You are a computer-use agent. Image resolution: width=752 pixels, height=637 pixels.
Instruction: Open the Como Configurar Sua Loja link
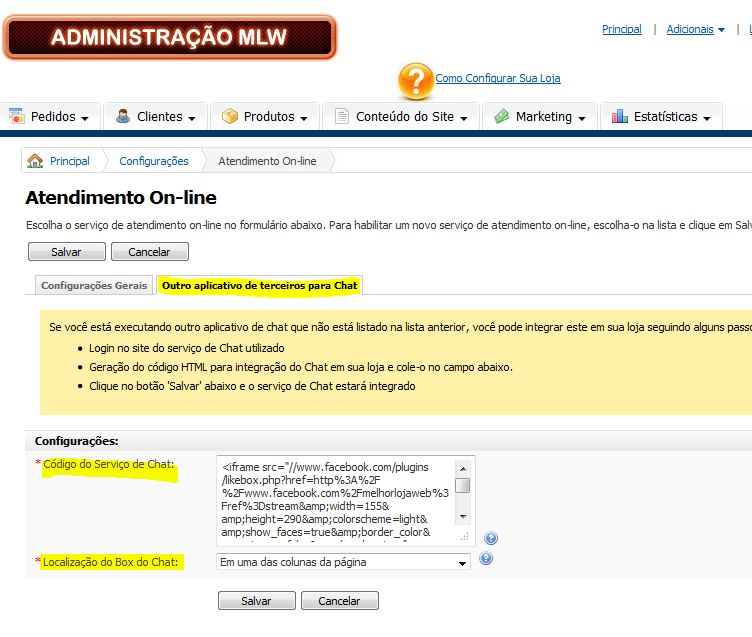click(x=498, y=78)
